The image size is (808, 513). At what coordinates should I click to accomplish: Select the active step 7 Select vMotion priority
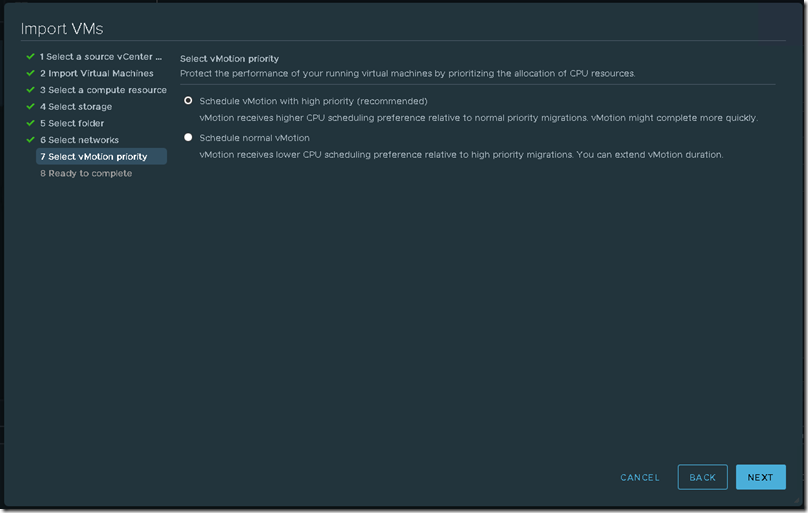point(102,157)
